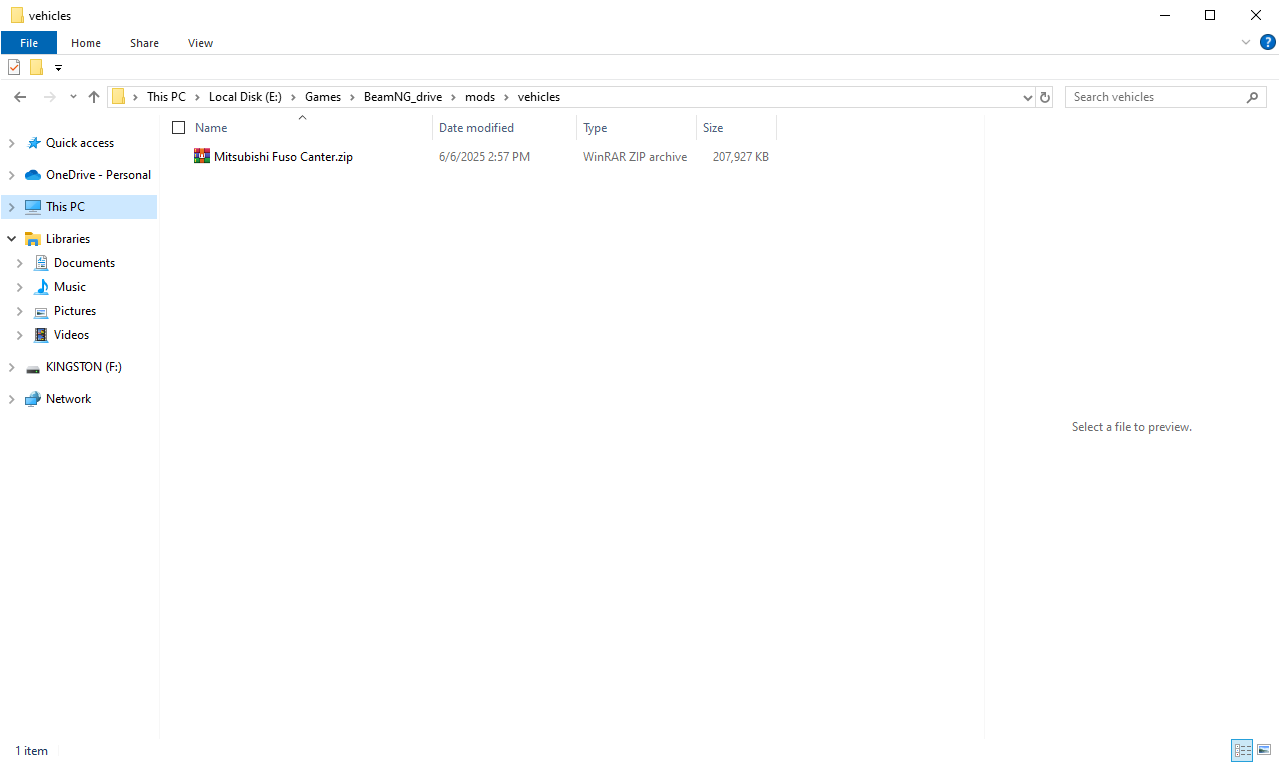1280x763 pixels.
Task: Click the folder icon in the address bar
Action: click(118, 97)
